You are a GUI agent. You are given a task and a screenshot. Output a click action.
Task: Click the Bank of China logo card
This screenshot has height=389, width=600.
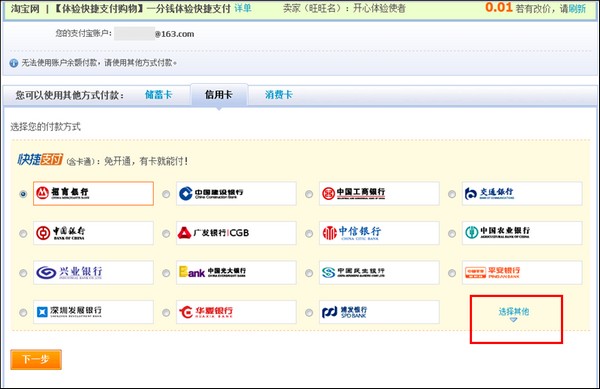(93, 233)
